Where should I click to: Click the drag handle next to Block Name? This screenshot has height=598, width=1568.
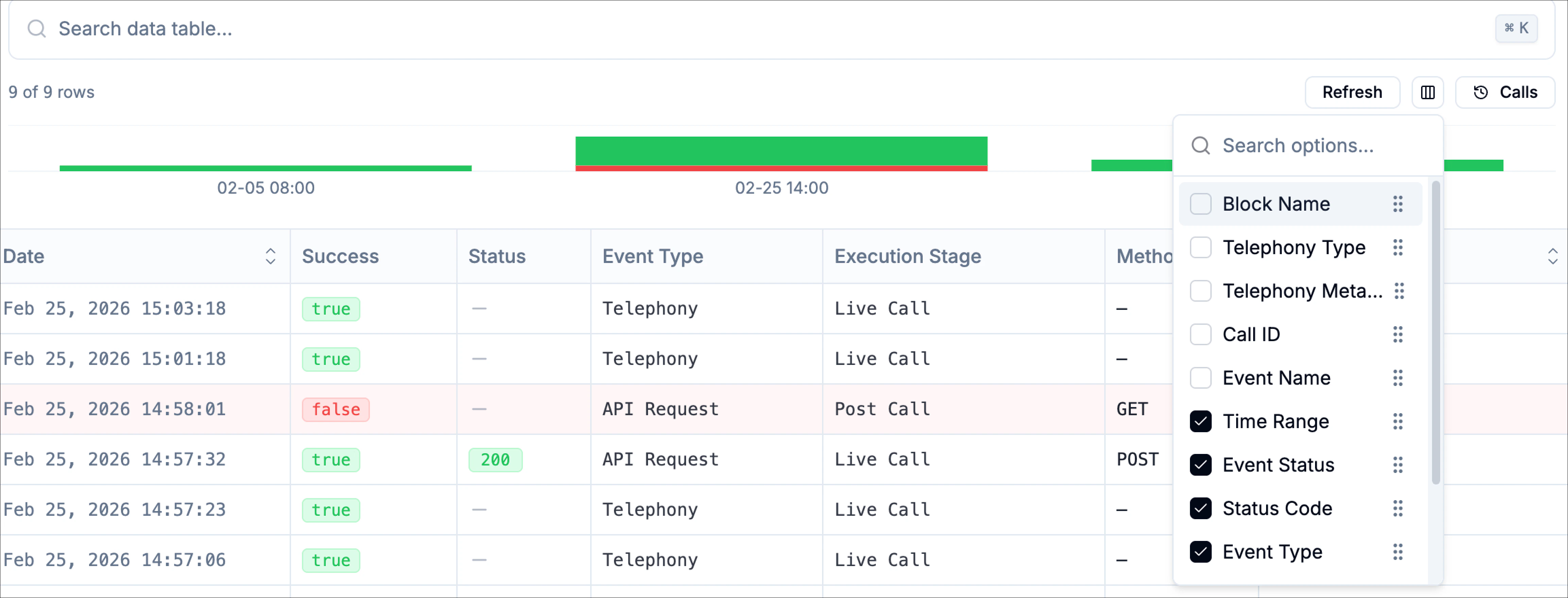tap(1398, 205)
